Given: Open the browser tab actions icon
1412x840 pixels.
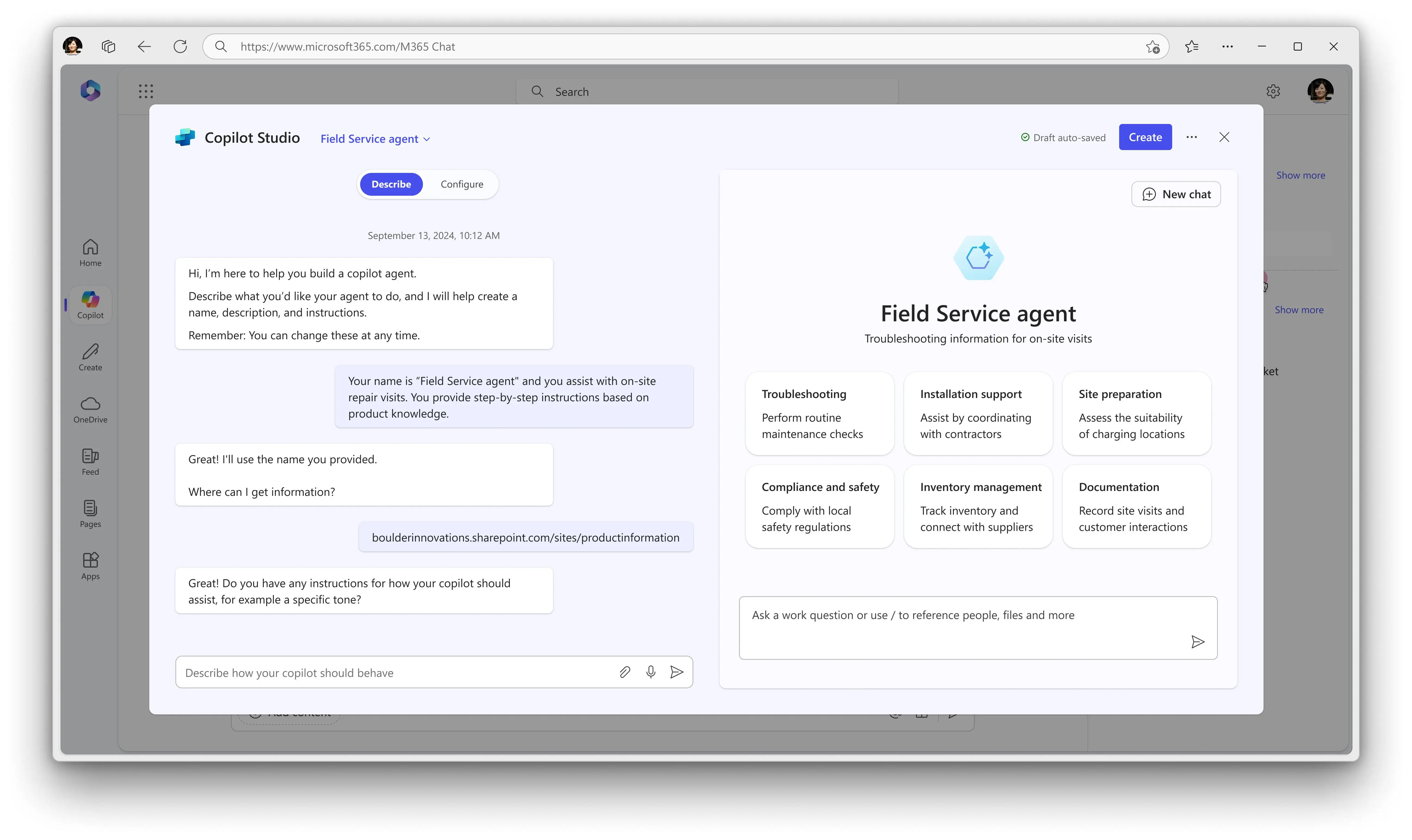Looking at the screenshot, I should click(x=108, y=46).
